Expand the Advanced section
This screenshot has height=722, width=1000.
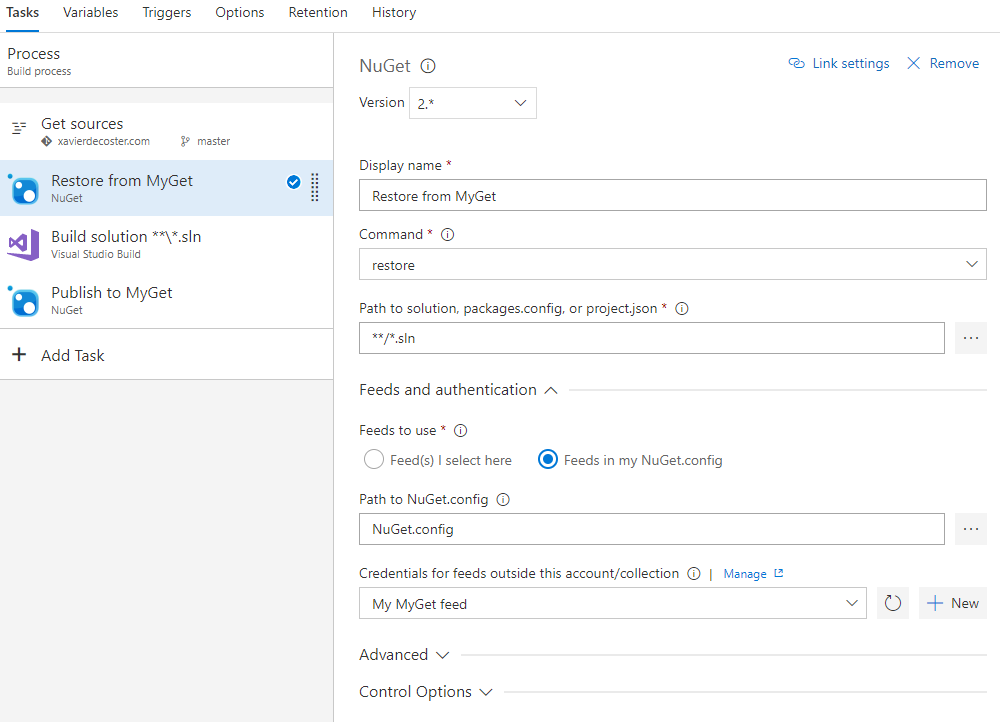404,655
